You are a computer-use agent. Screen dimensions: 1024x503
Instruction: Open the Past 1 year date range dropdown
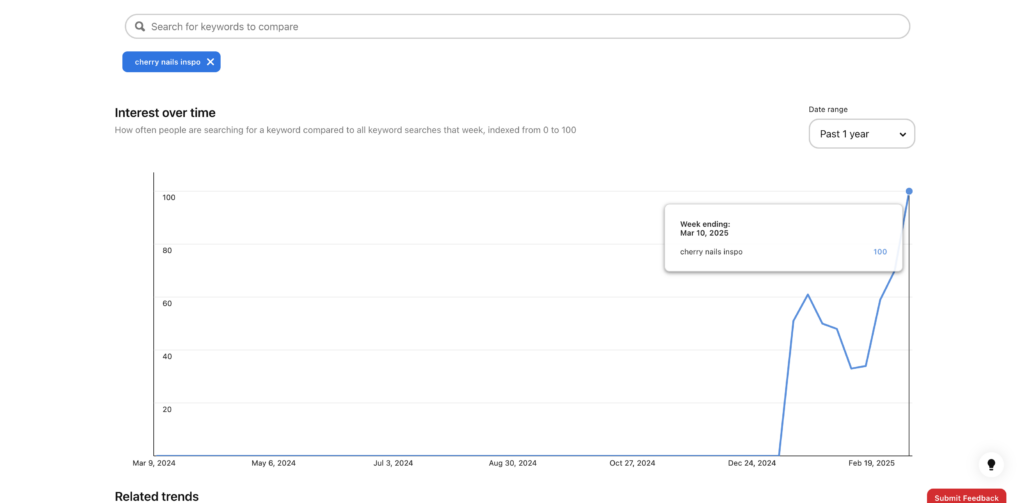point(861,134)
